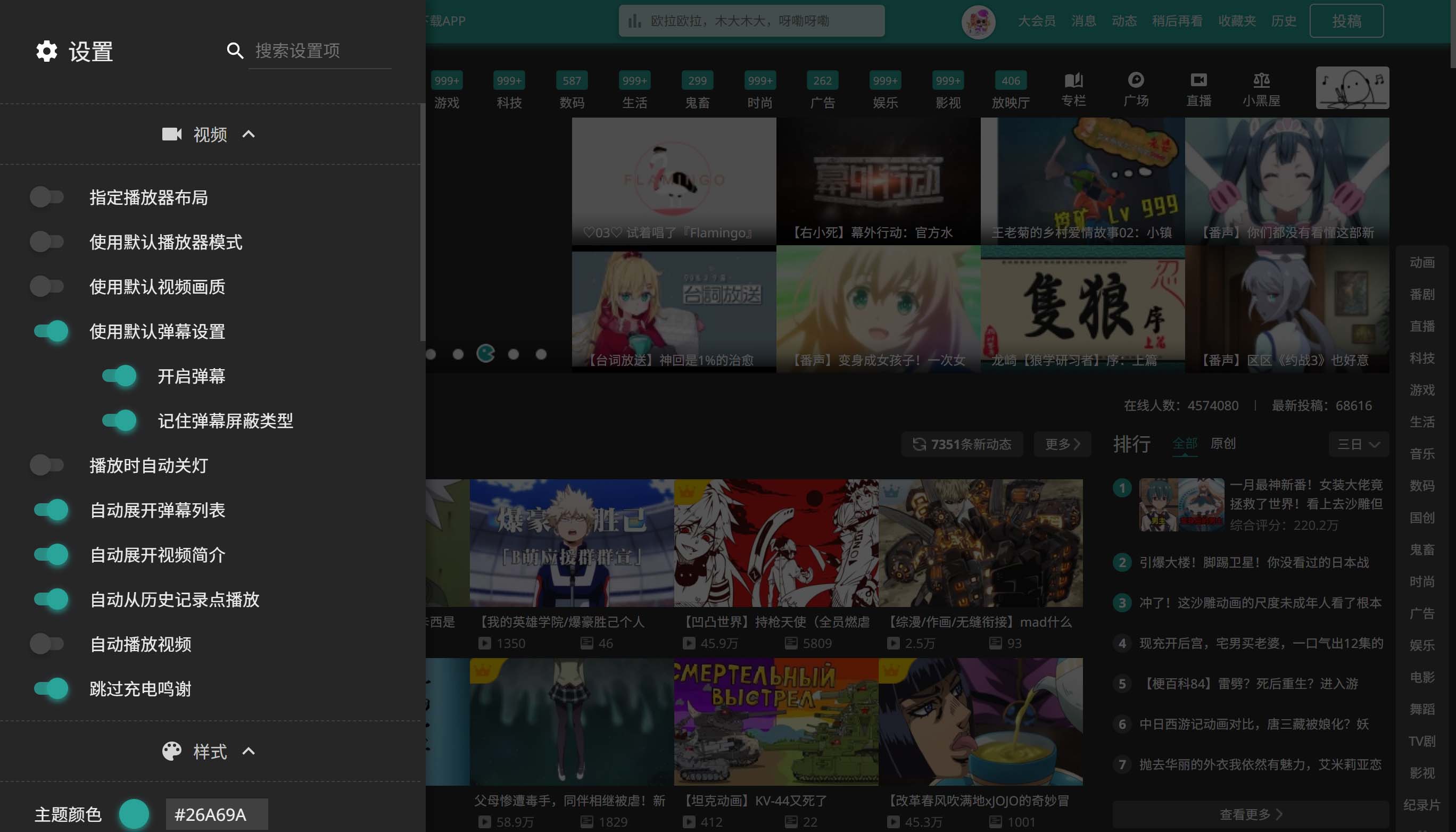
Task: Collapse the 样式 settings section
Action: (x=248, y=752)
